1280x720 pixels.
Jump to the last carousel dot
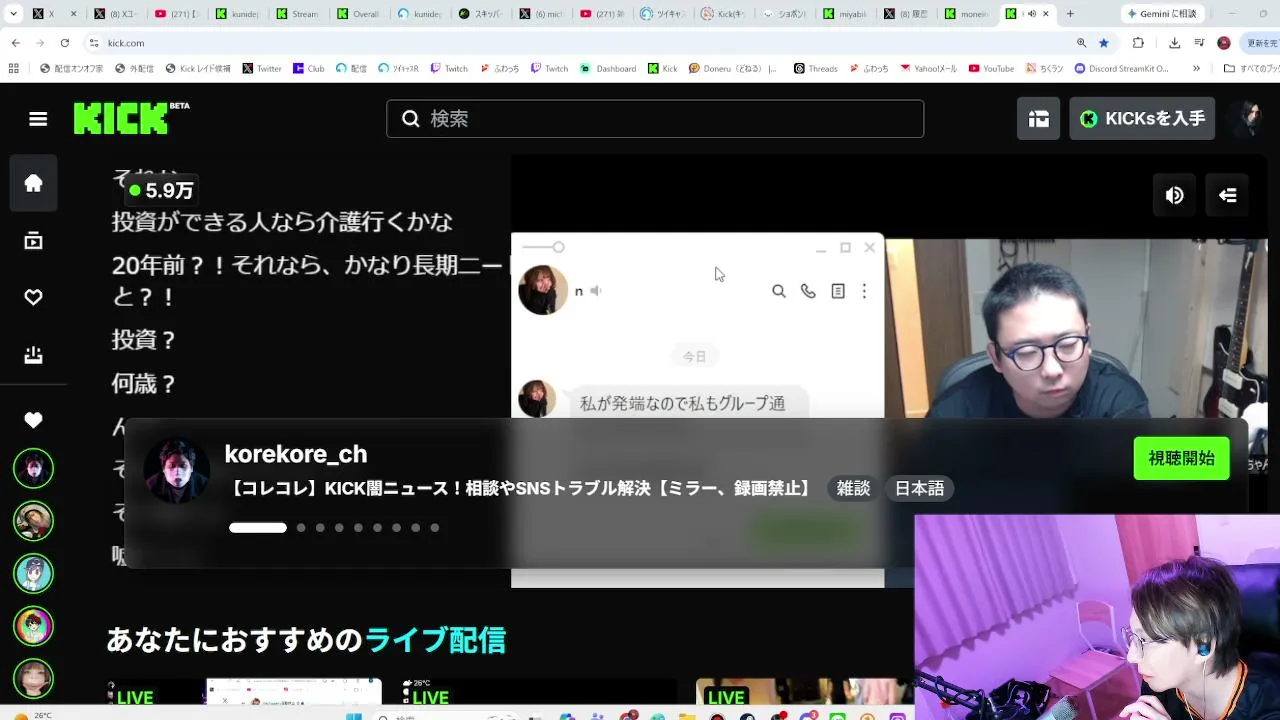(435, 528)
